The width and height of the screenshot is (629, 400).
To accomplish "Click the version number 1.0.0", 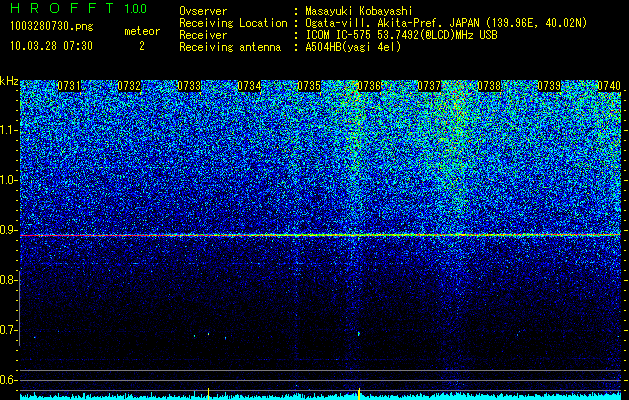I will click(136, 9).
